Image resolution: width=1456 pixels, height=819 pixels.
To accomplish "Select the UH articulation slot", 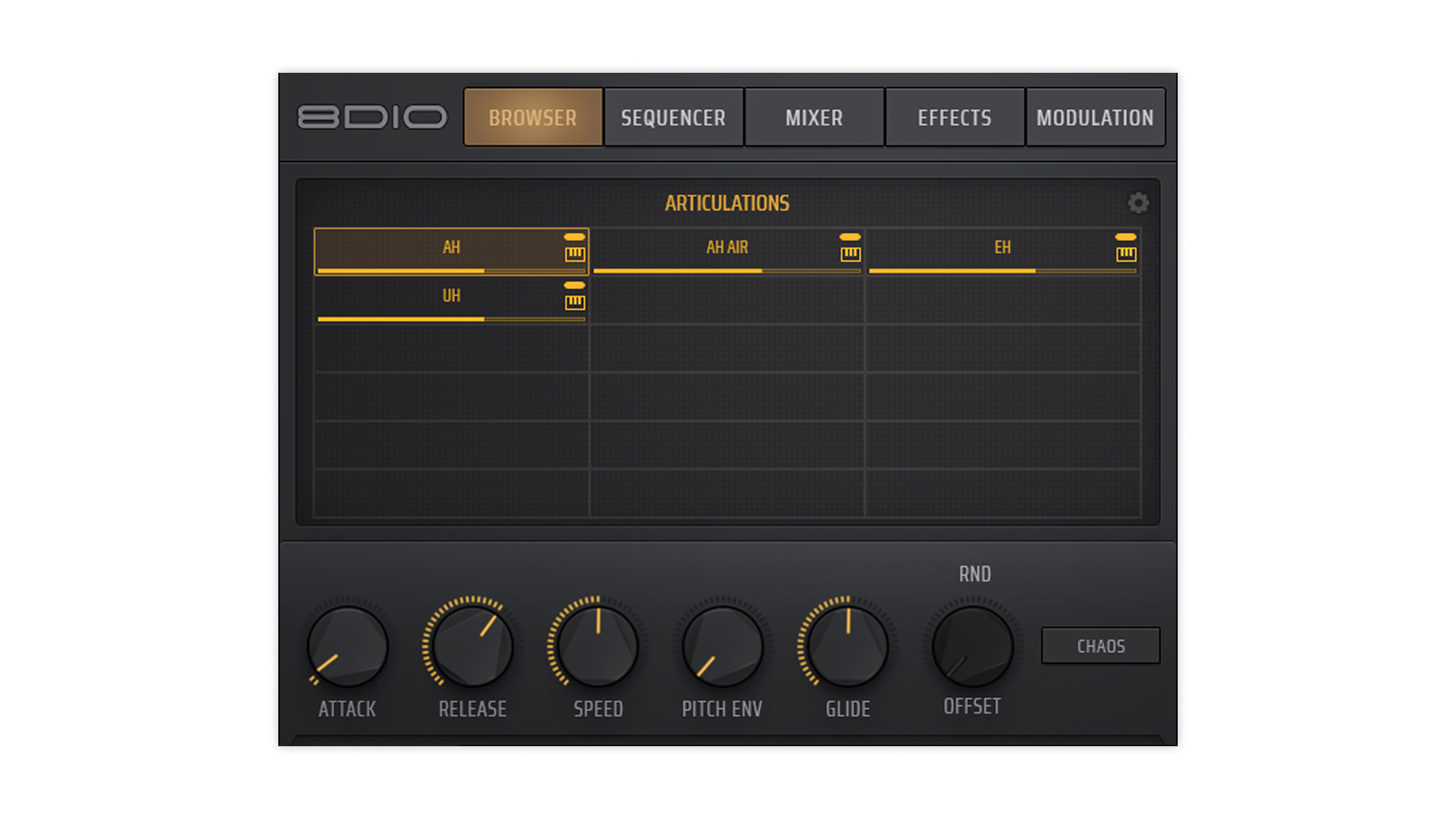I will tap(451, 296).
